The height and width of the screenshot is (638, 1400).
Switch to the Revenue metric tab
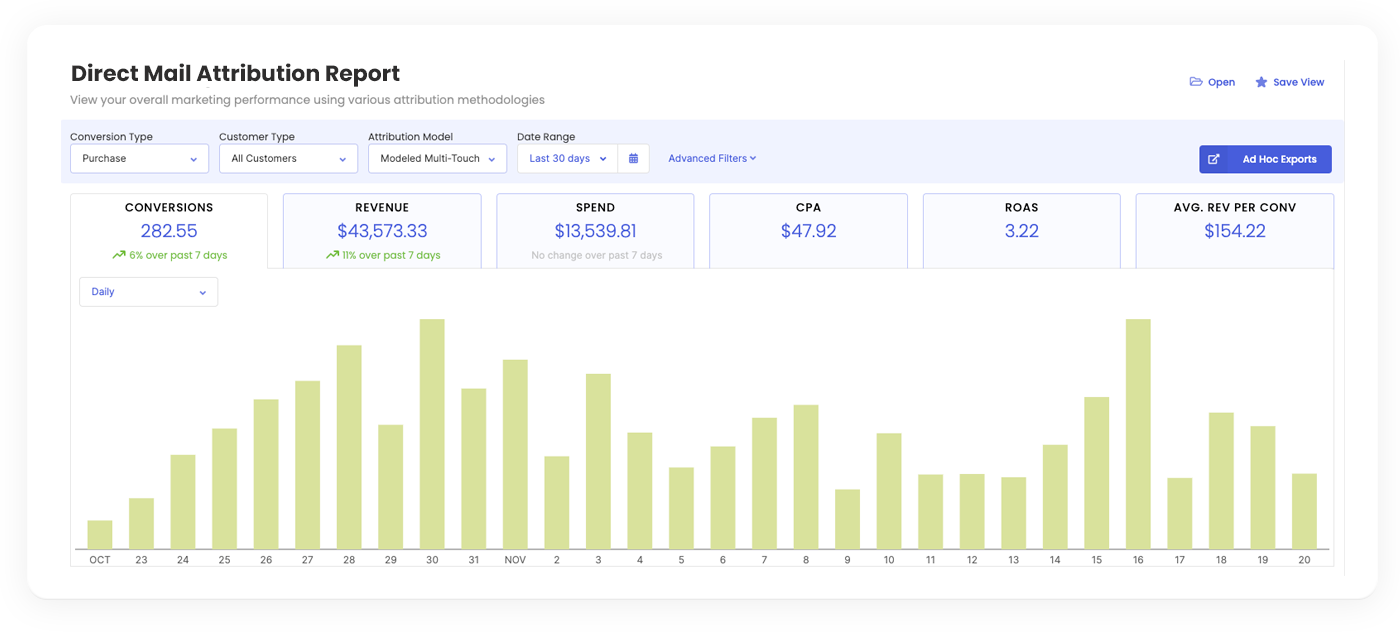[x=382, y=230]
